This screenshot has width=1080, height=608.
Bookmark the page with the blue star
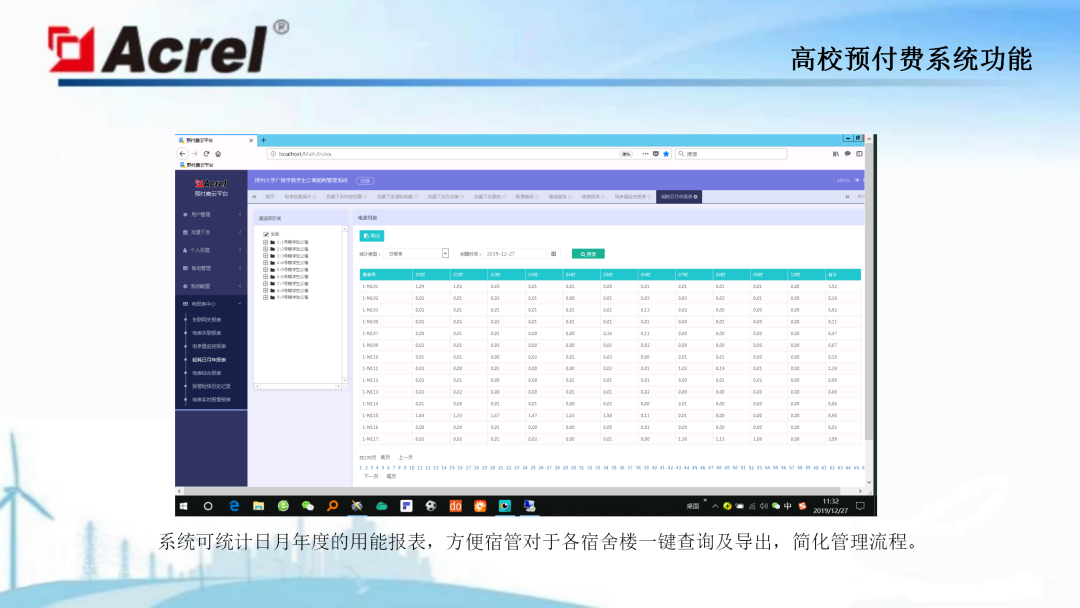[666, 154]
